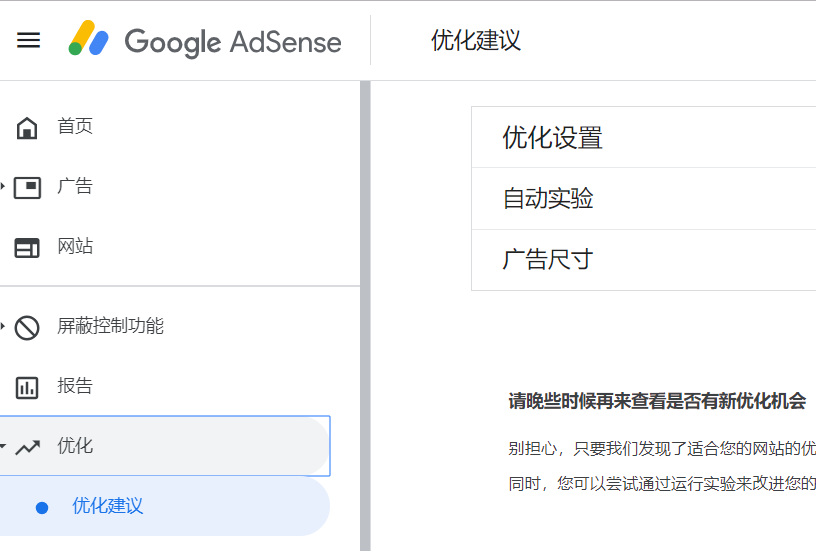
Task: Click the 广告 ads icon in sidebar
Action: click(x=27, y=187)
